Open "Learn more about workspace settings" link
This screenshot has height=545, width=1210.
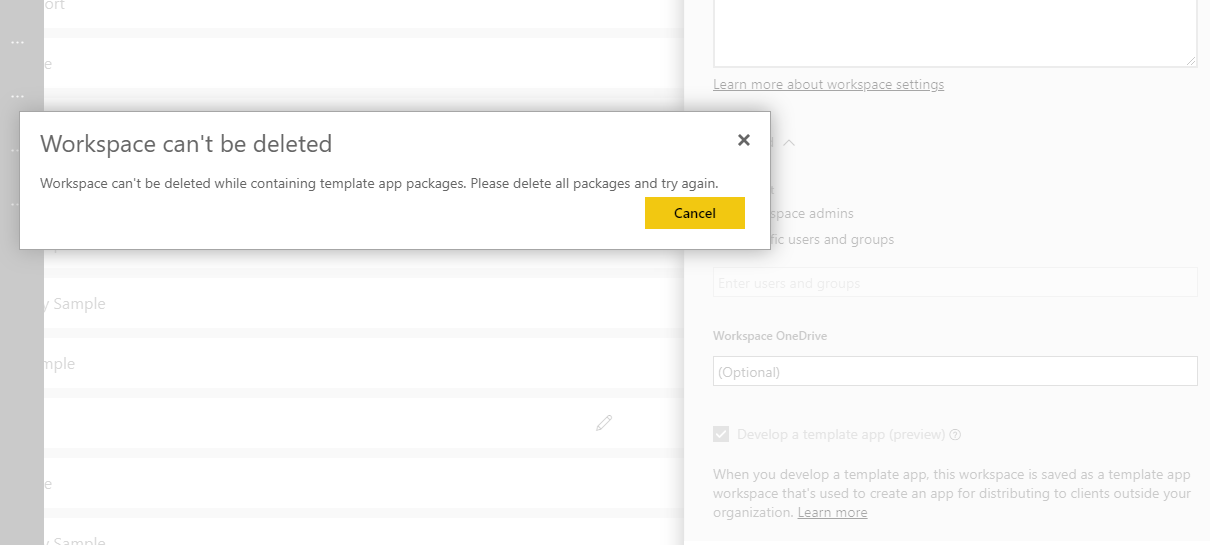[828, 84]
